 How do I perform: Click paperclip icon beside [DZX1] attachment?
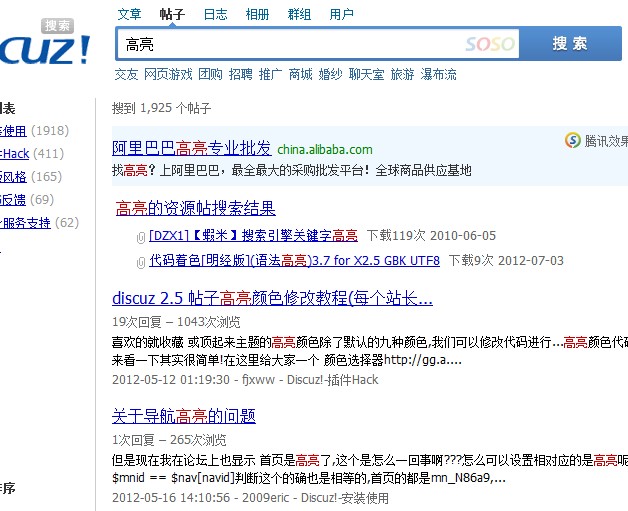click(x=141, y=237)
